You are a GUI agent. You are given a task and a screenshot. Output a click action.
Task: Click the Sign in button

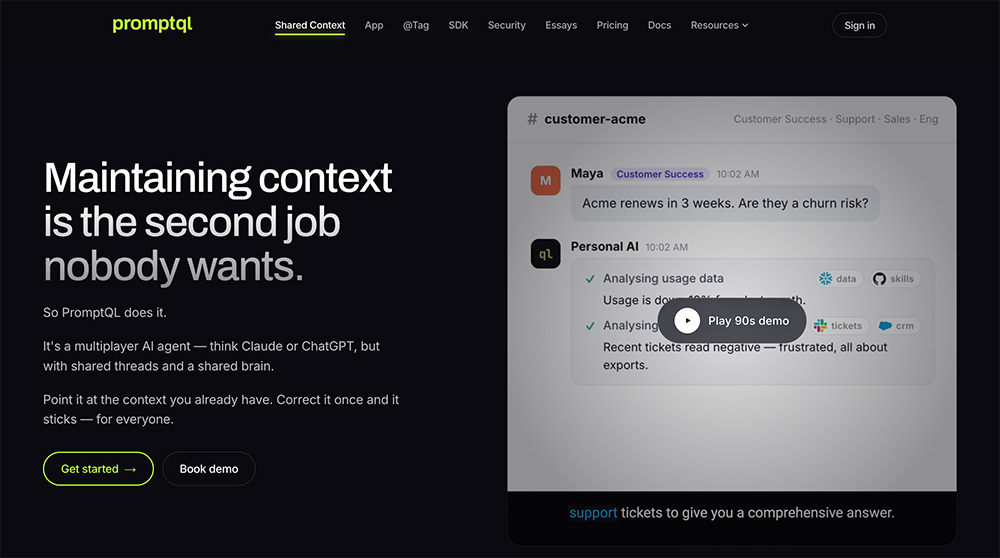pos(859,26)
